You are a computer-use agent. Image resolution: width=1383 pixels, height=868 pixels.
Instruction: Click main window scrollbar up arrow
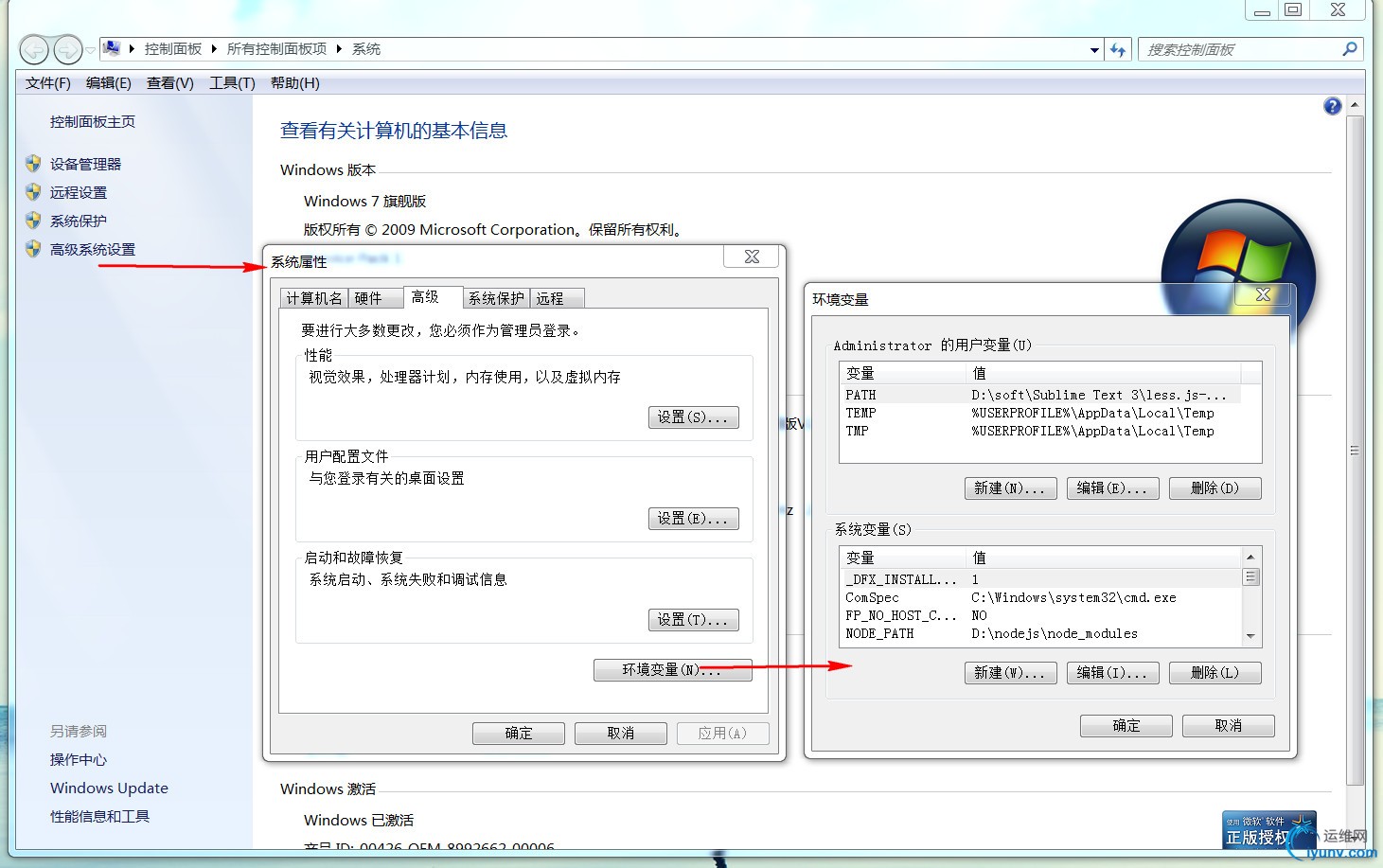coord(1355,104)
